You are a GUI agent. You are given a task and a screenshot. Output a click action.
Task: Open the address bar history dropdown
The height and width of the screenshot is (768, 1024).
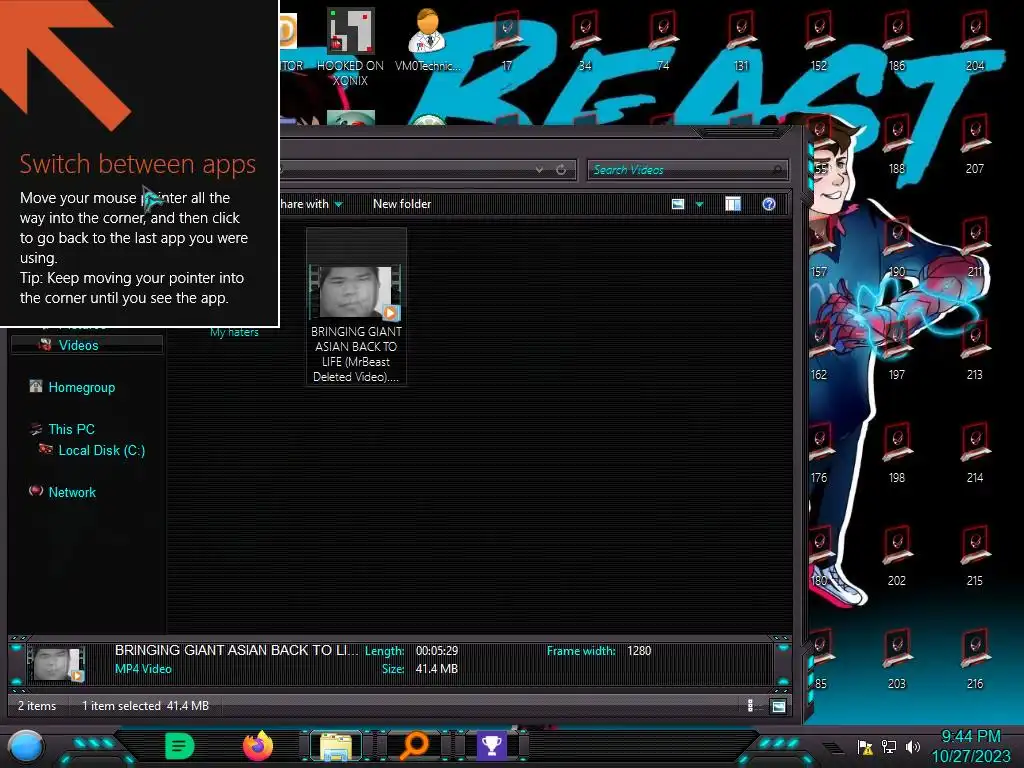coord(539,170)
